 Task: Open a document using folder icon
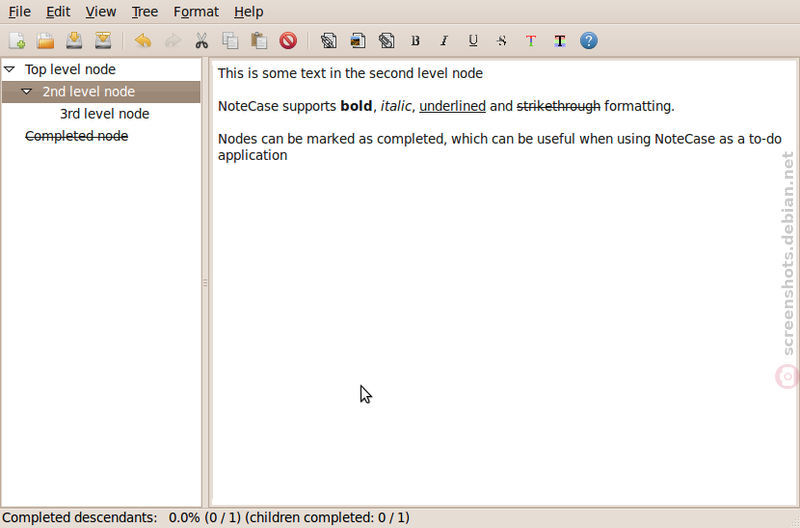click(45, 40)
